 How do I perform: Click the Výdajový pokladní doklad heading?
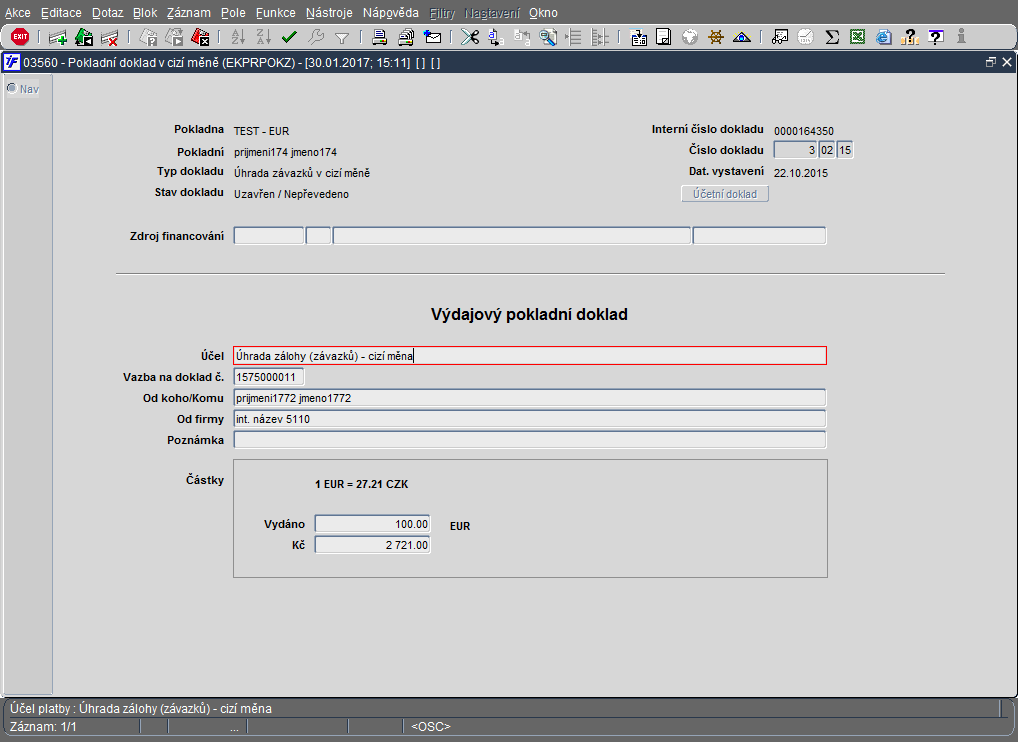tap(529, 314)
